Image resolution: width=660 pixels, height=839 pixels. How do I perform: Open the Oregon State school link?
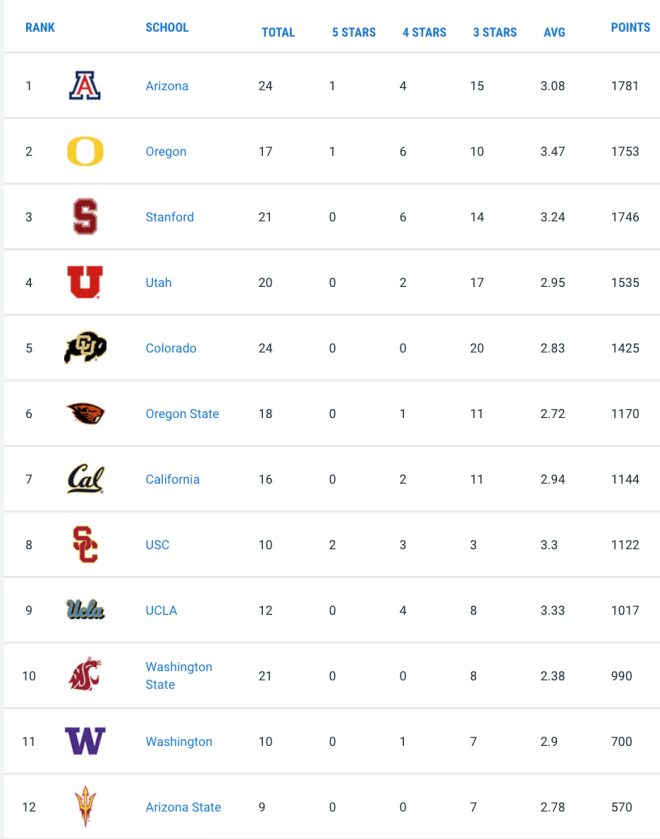click(x=182, y=414)
